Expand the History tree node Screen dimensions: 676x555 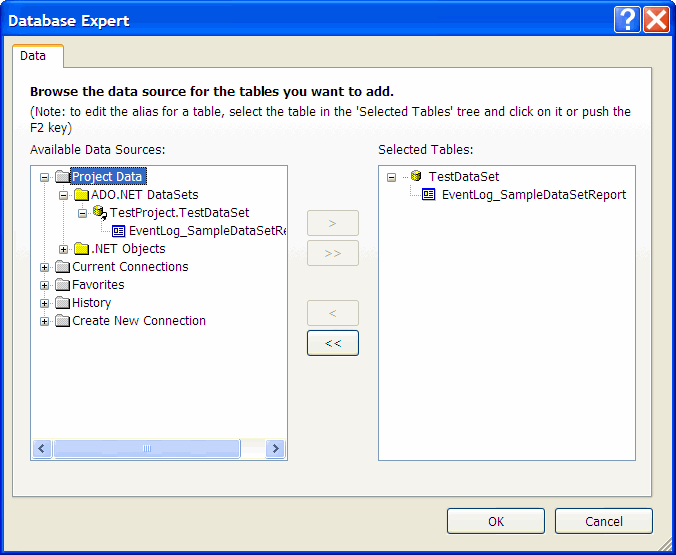44,304
